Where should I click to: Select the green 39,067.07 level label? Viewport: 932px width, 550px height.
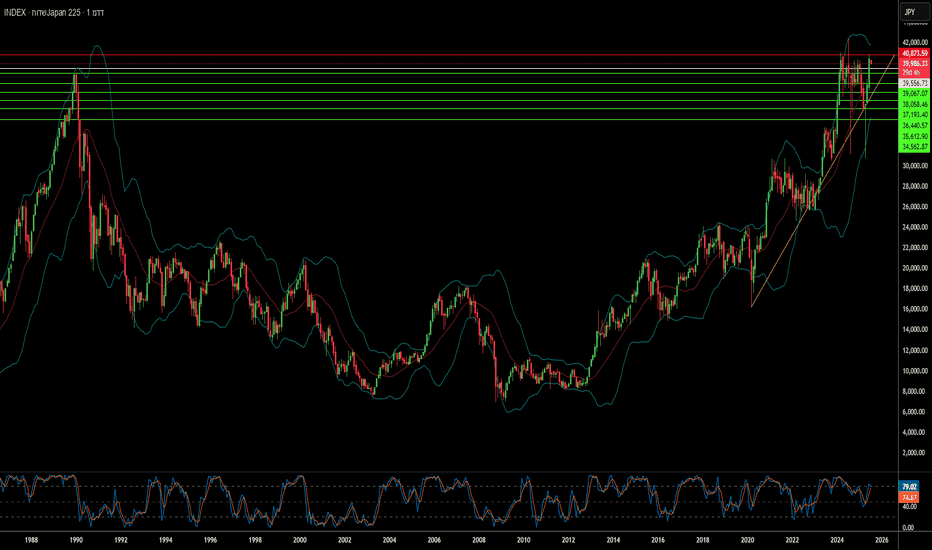click(x=914, y=93)
